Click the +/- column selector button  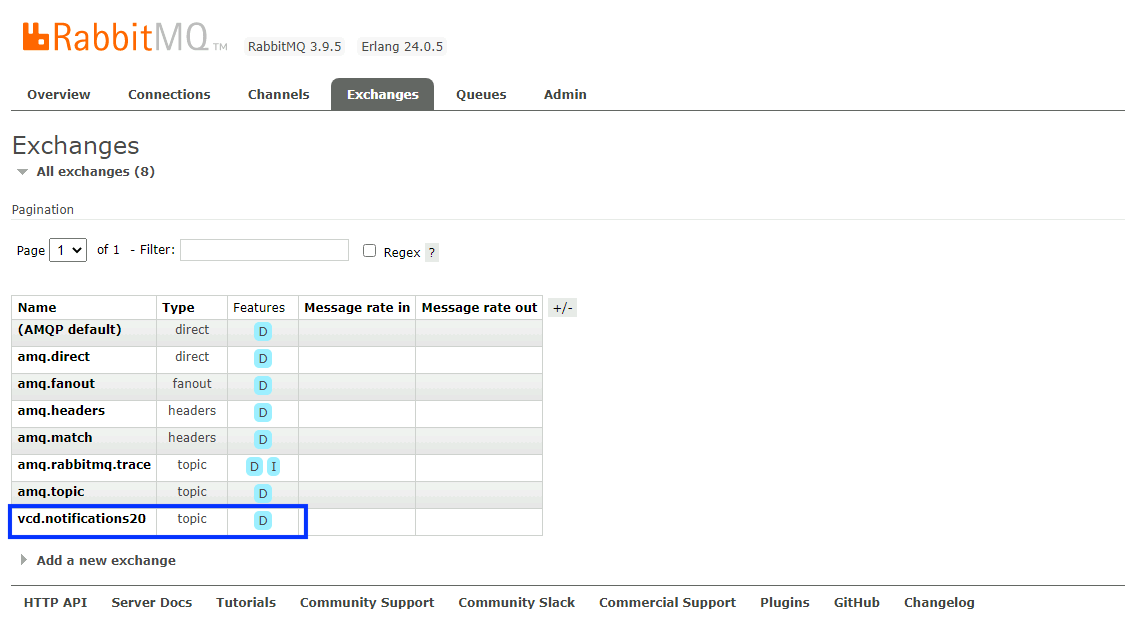563,308
